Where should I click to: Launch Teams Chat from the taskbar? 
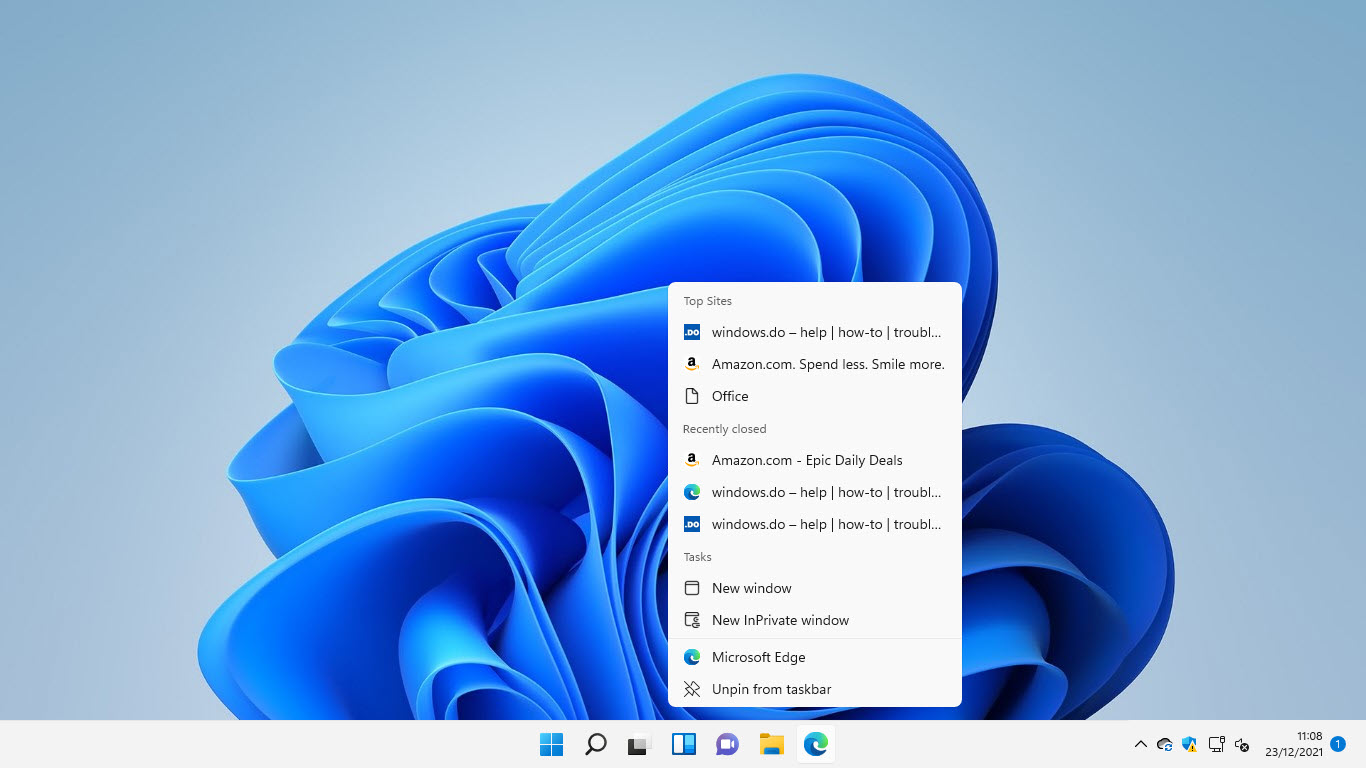[x=727, y=745]
